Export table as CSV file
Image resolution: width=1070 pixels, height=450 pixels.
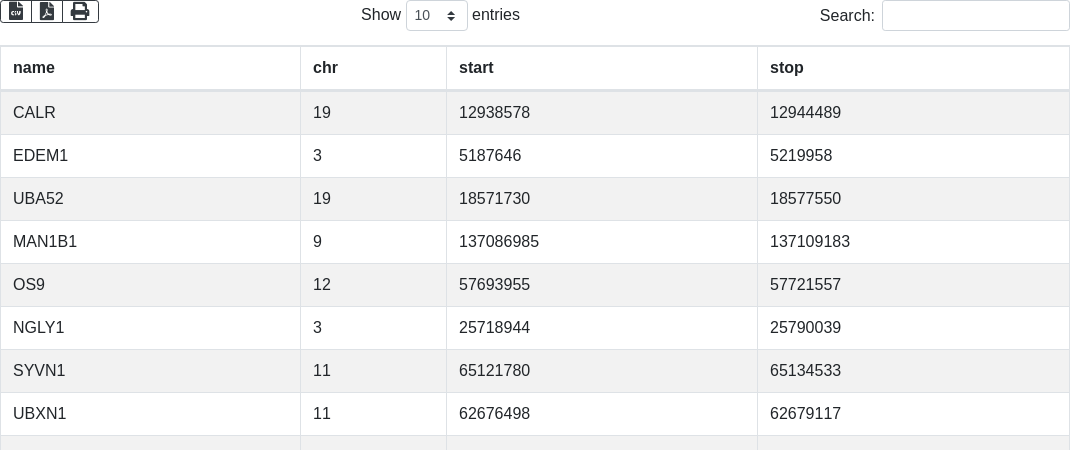16,11
